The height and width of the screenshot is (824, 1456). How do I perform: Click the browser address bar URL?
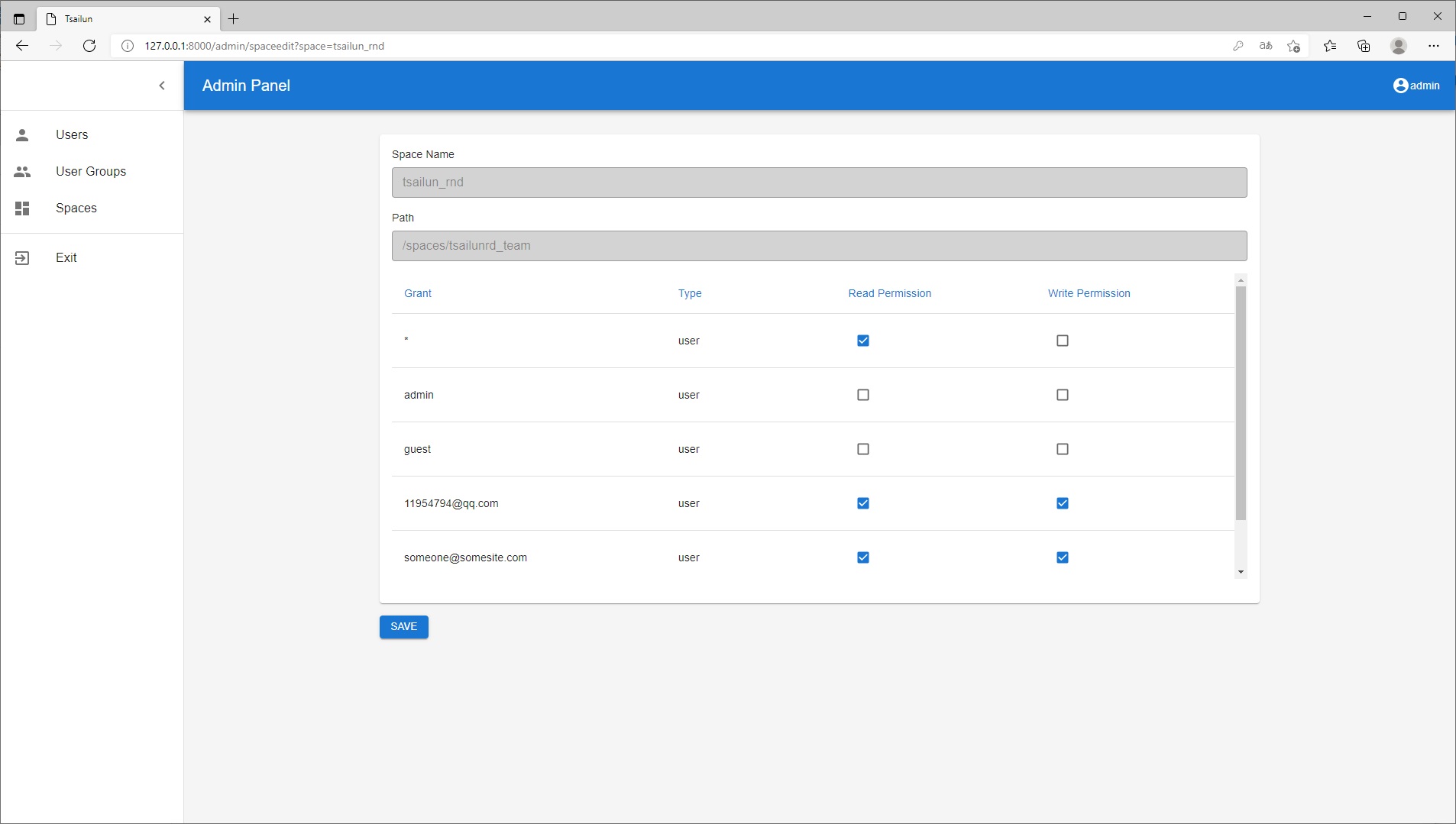click(x=264, y=46)
